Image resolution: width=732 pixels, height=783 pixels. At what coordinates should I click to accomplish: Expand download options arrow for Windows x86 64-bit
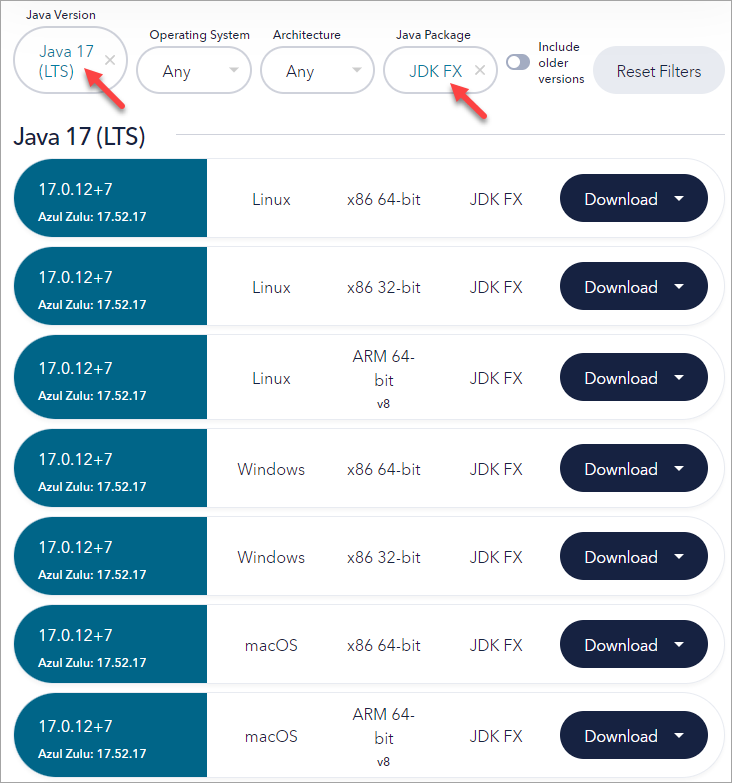tap(680, 469)
